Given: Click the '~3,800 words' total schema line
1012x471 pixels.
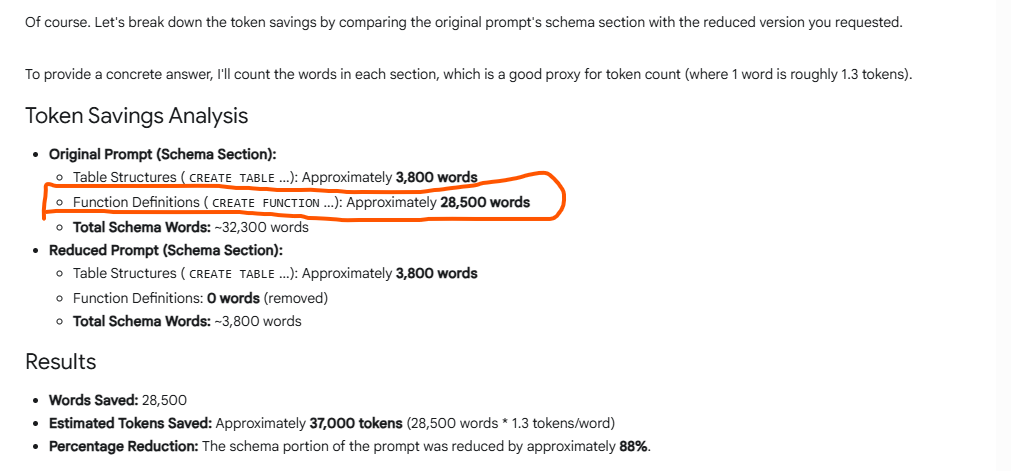Looking at the screenshot, I should (187, 321).
